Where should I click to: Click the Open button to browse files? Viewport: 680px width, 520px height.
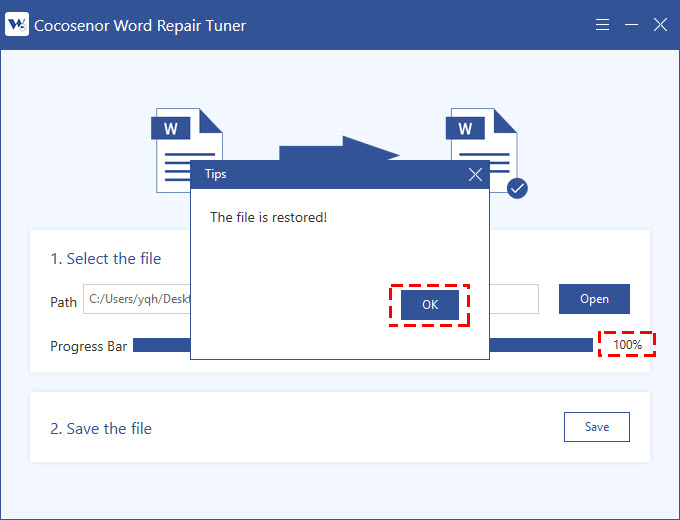click(594, 299)
